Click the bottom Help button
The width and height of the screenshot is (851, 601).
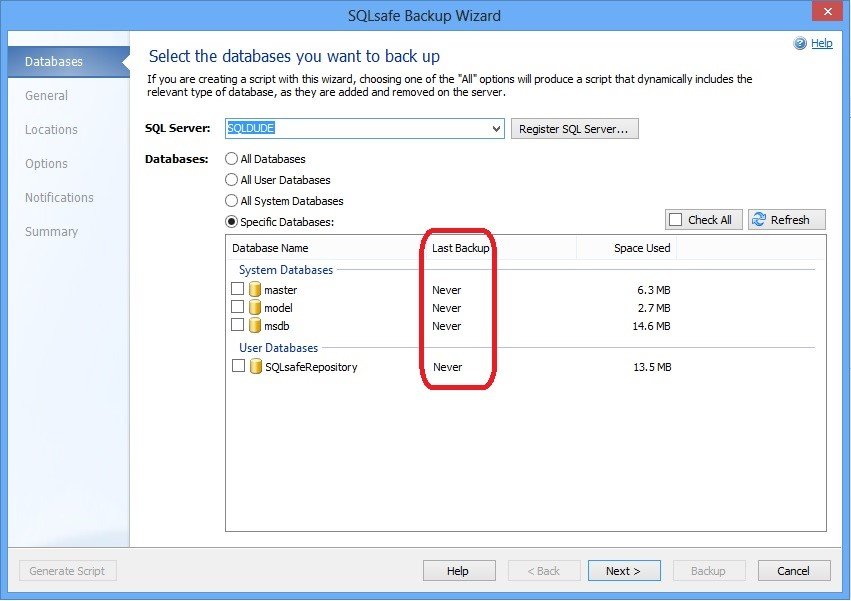point(459,571)
